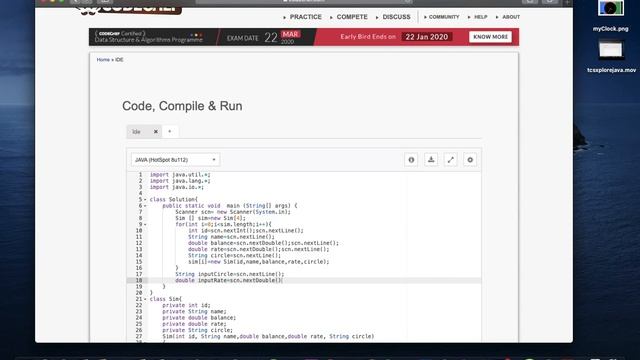
Task: Click the 'import java.util.*;' line
Action: point(180,175)
